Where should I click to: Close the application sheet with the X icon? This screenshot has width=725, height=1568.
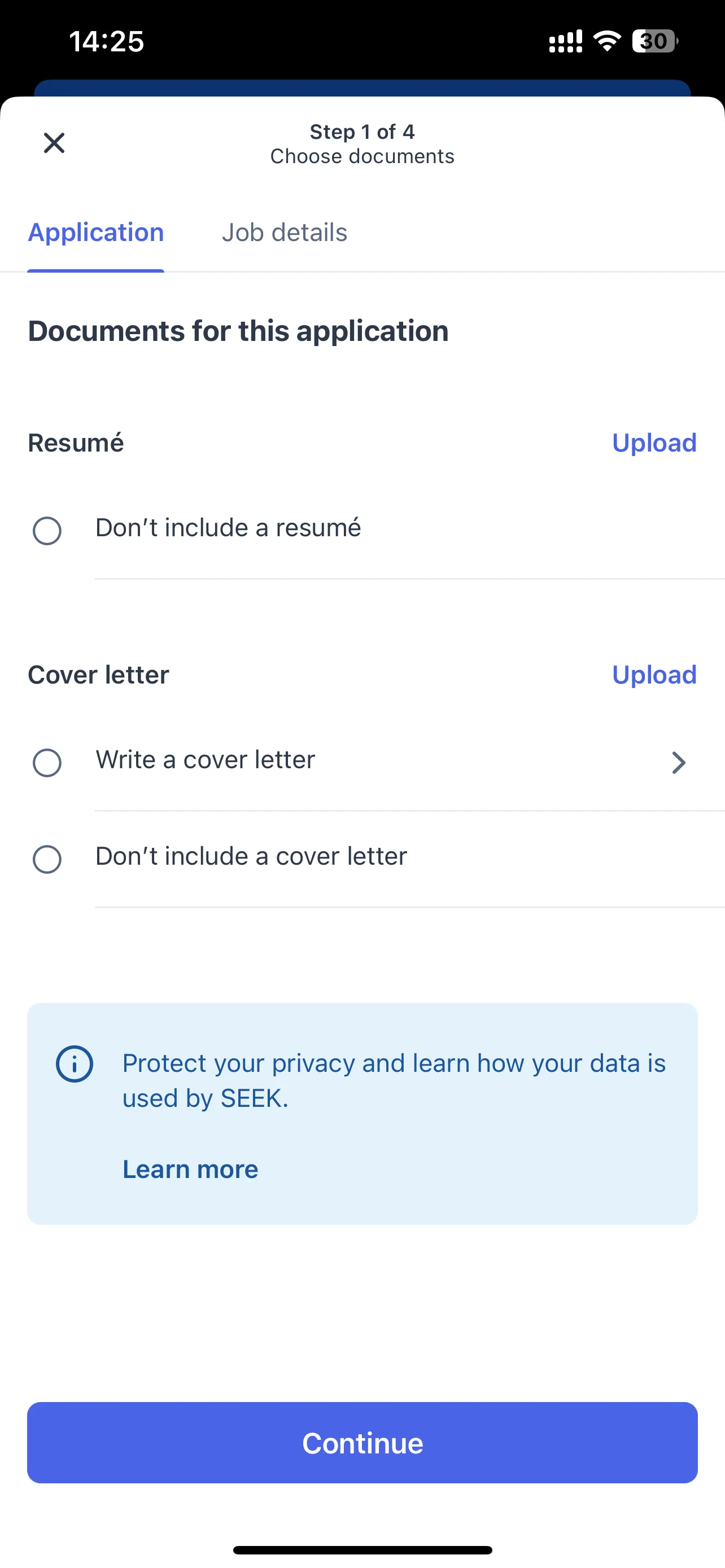(54, 143)
